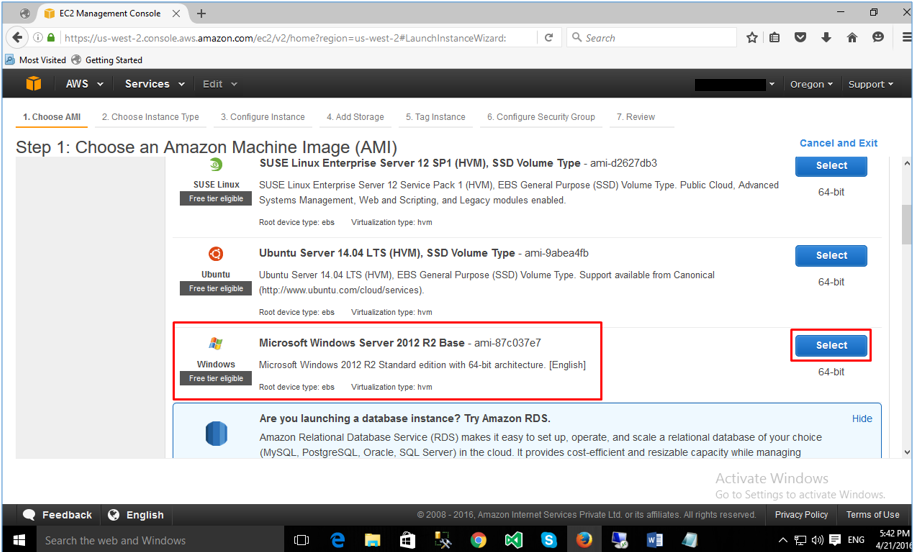Go to Add Storage tab
The image size is (913, 552).
(355, 117)
